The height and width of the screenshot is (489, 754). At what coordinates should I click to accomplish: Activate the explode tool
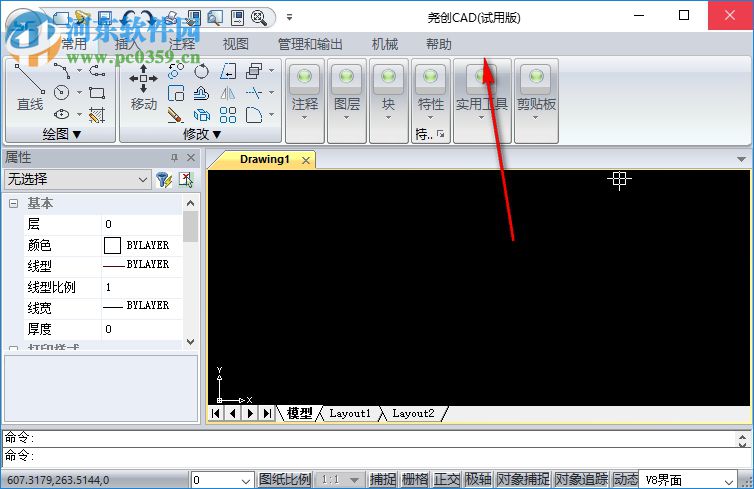[201, 115]
